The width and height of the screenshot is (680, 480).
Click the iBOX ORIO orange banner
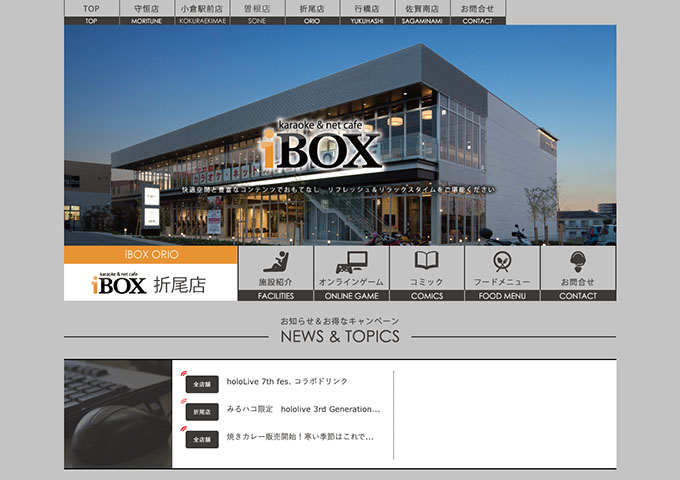tap(150, 255)
